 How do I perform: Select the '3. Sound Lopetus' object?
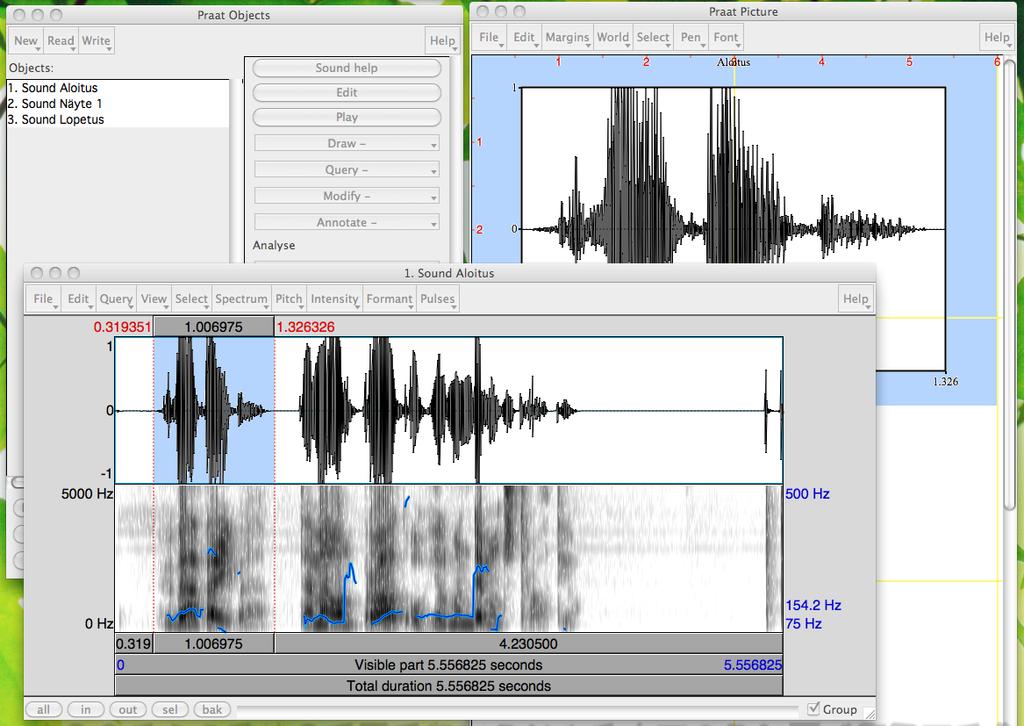[118, 119]
